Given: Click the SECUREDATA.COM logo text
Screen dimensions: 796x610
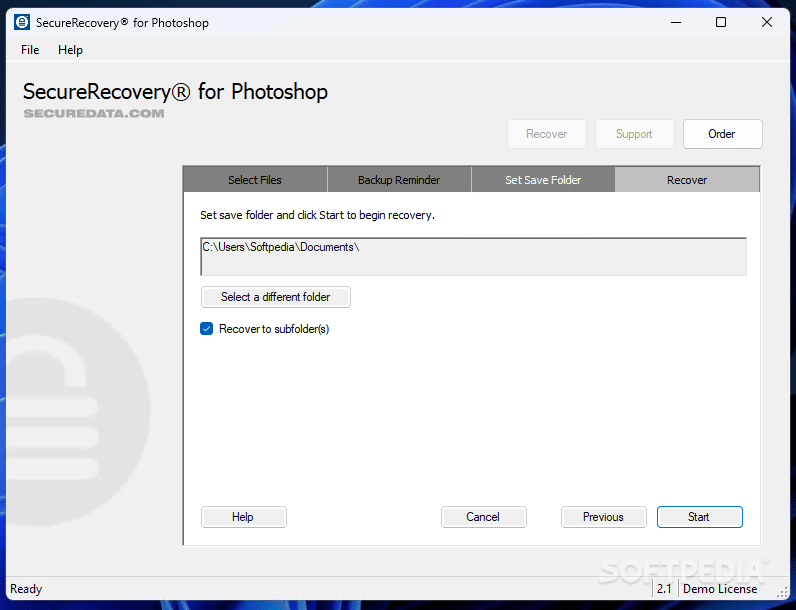Looking at the screenshot, I should 94,113.
